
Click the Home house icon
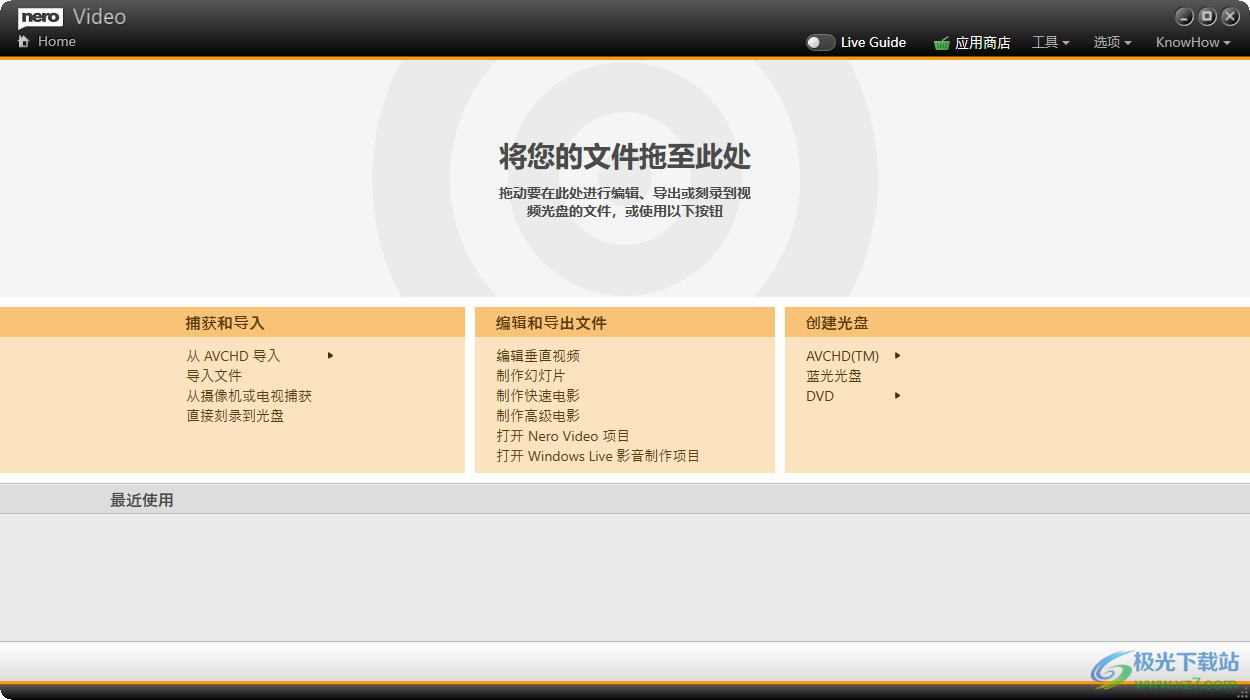[x=24, y=42]
